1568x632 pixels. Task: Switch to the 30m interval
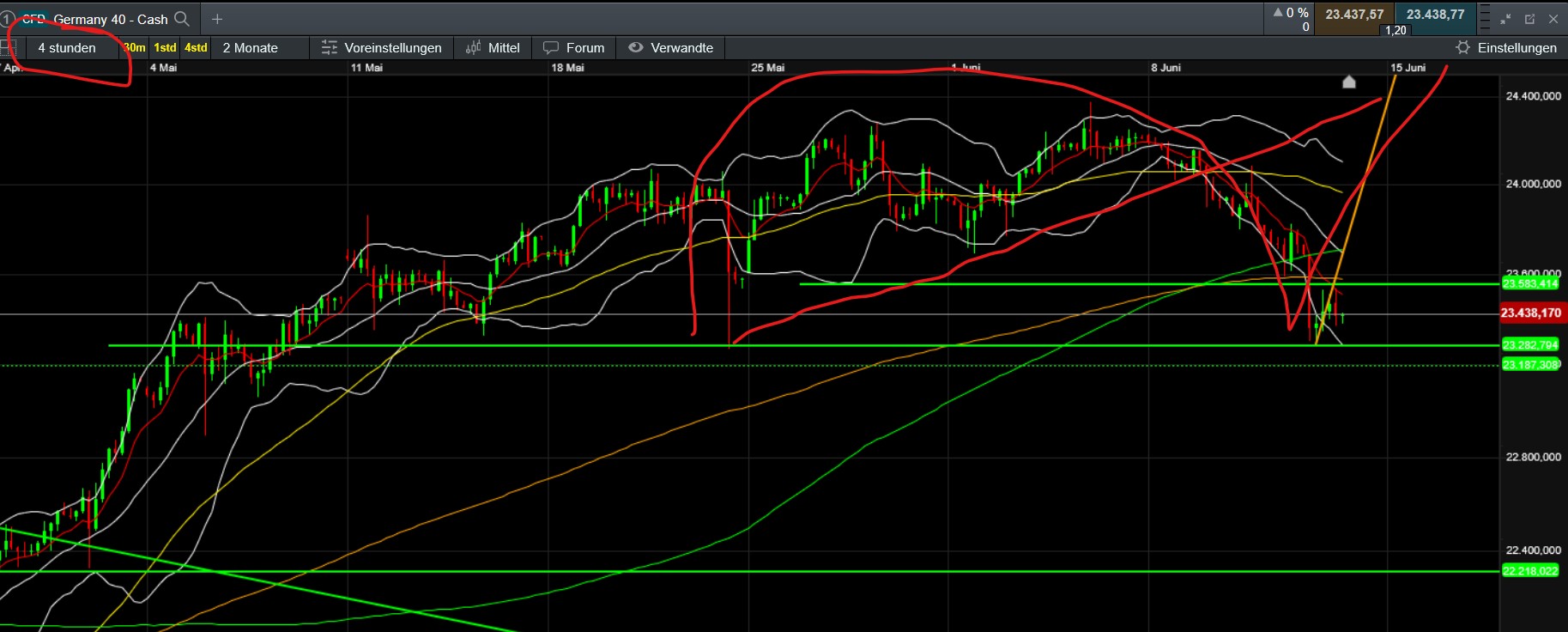(x=135, y=48)
